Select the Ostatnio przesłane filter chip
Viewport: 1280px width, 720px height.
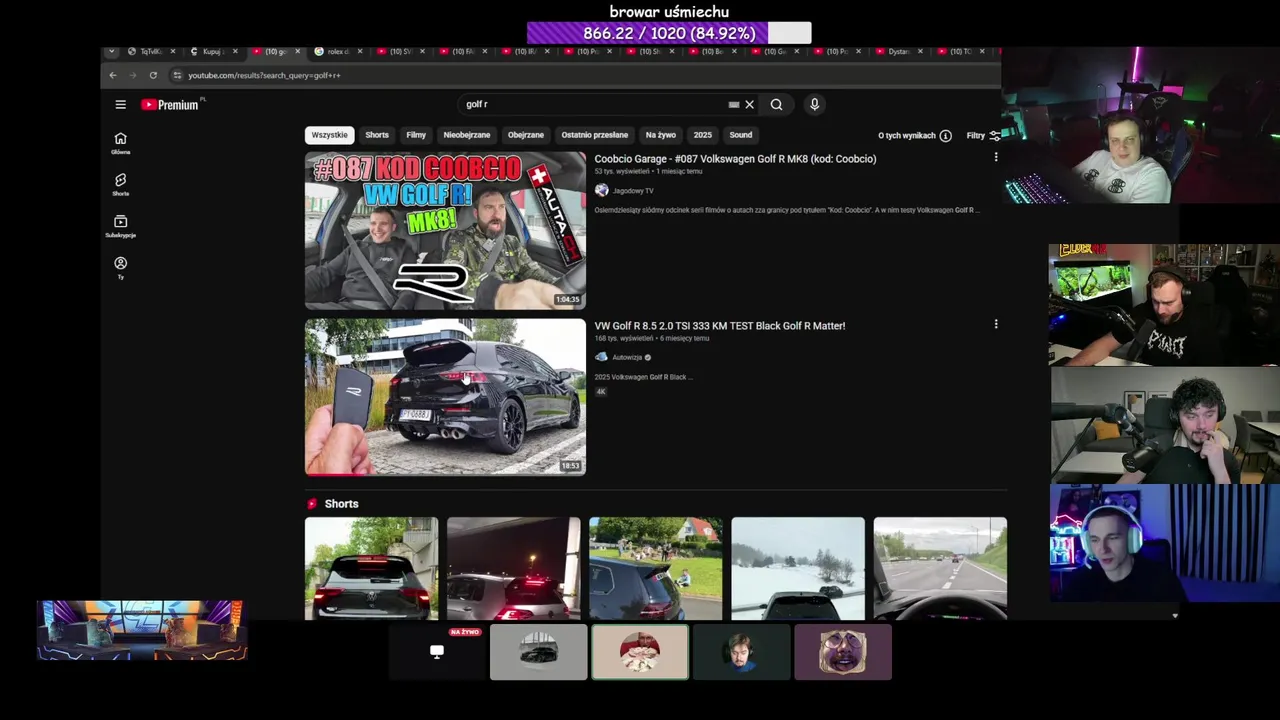[595, 135]
